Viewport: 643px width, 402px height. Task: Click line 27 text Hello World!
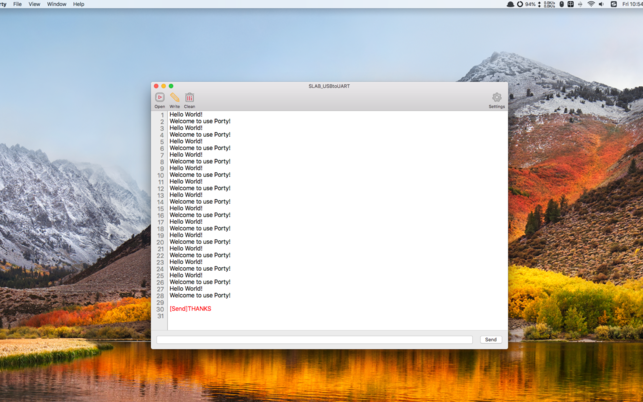click(x=186, y=288)
